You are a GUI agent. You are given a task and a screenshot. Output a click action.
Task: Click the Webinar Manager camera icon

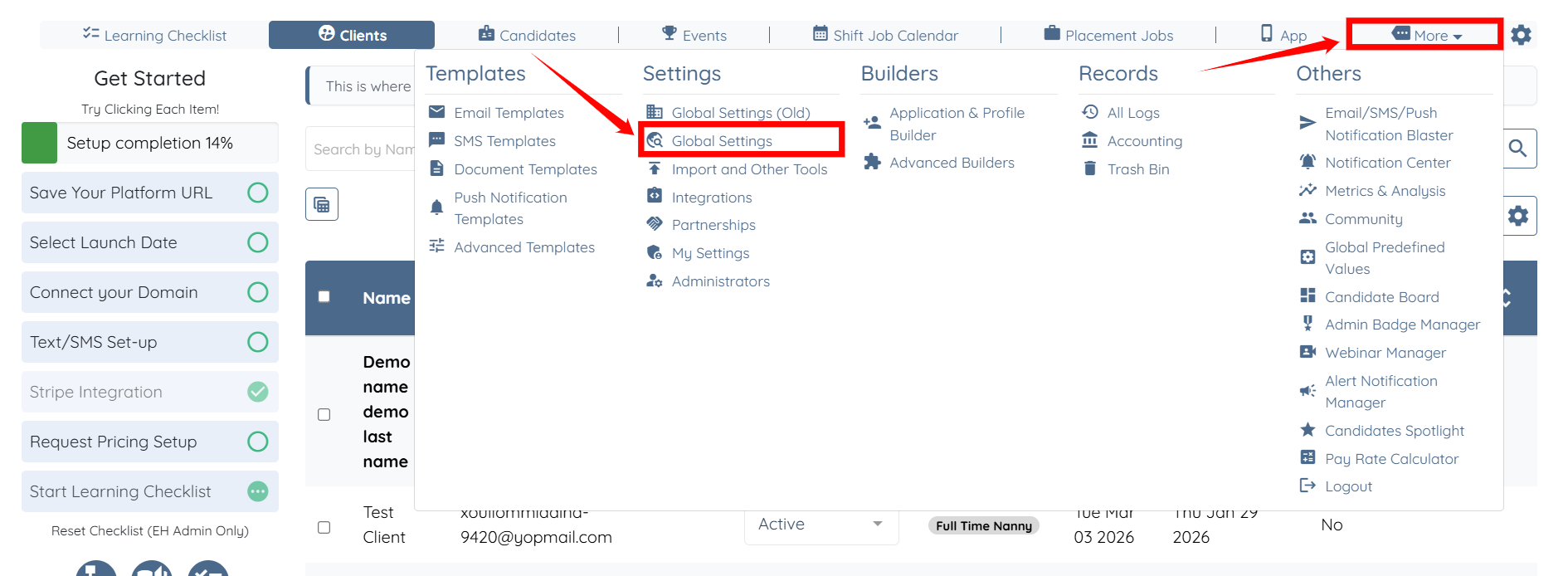(1307, 352)
